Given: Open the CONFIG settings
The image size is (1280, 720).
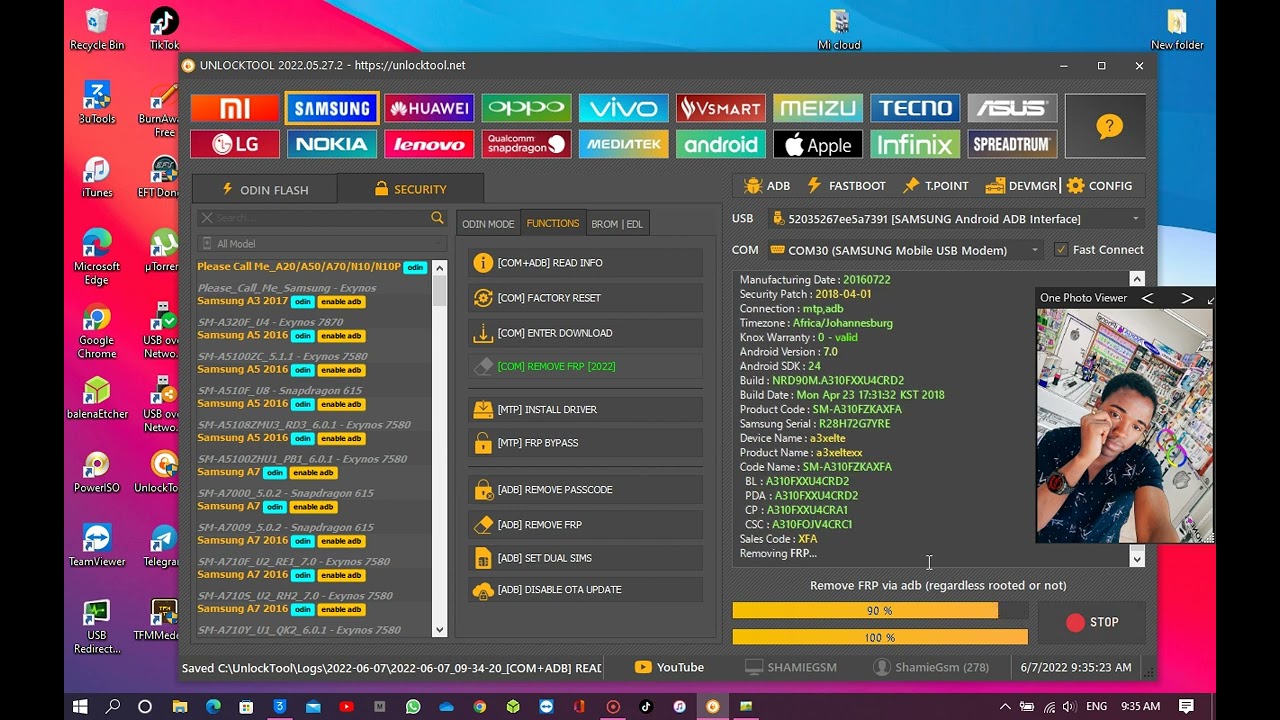Looking at the screenshot, I should tap(1100, 186).
